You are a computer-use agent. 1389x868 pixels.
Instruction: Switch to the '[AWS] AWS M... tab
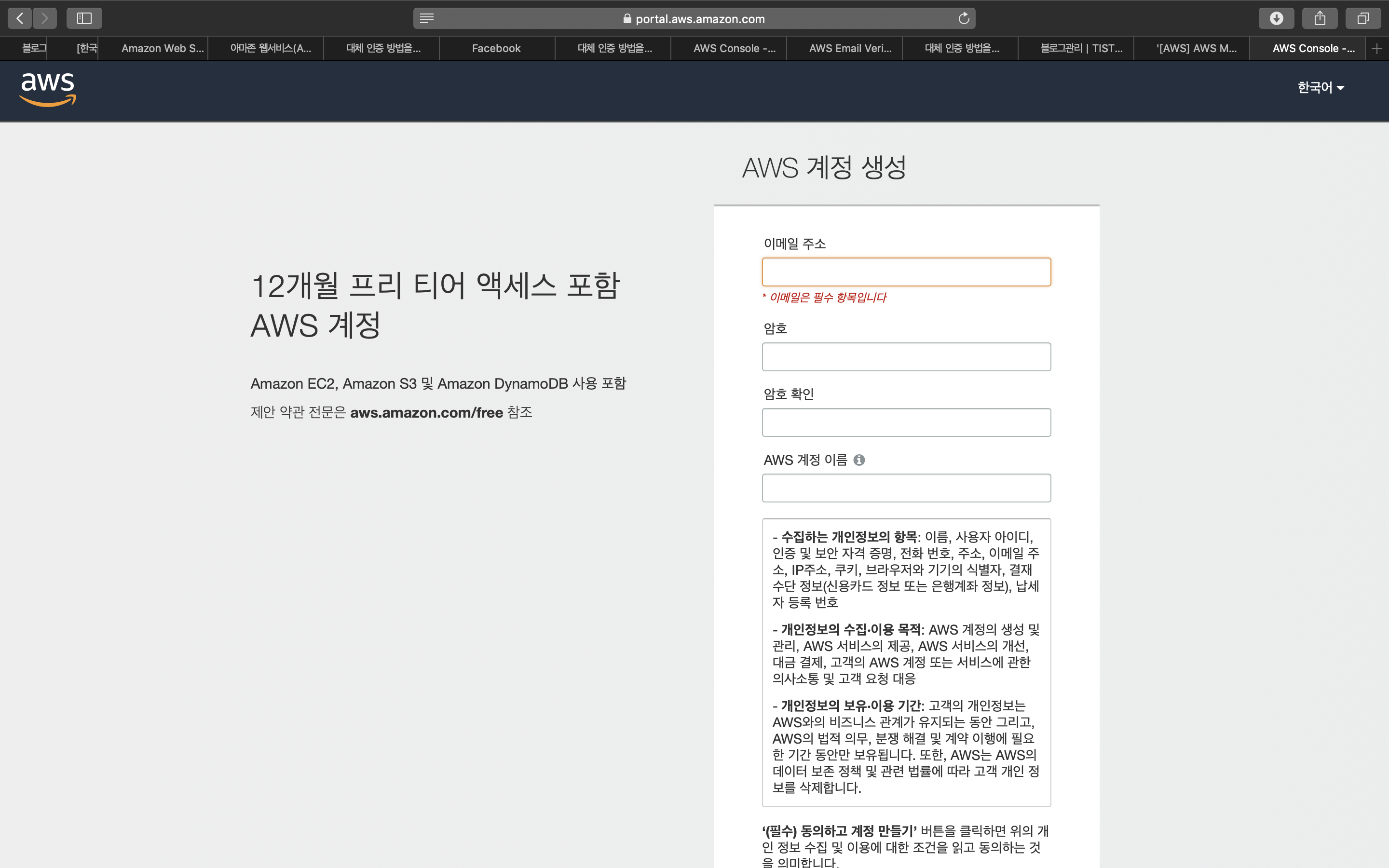(1192, 48)
